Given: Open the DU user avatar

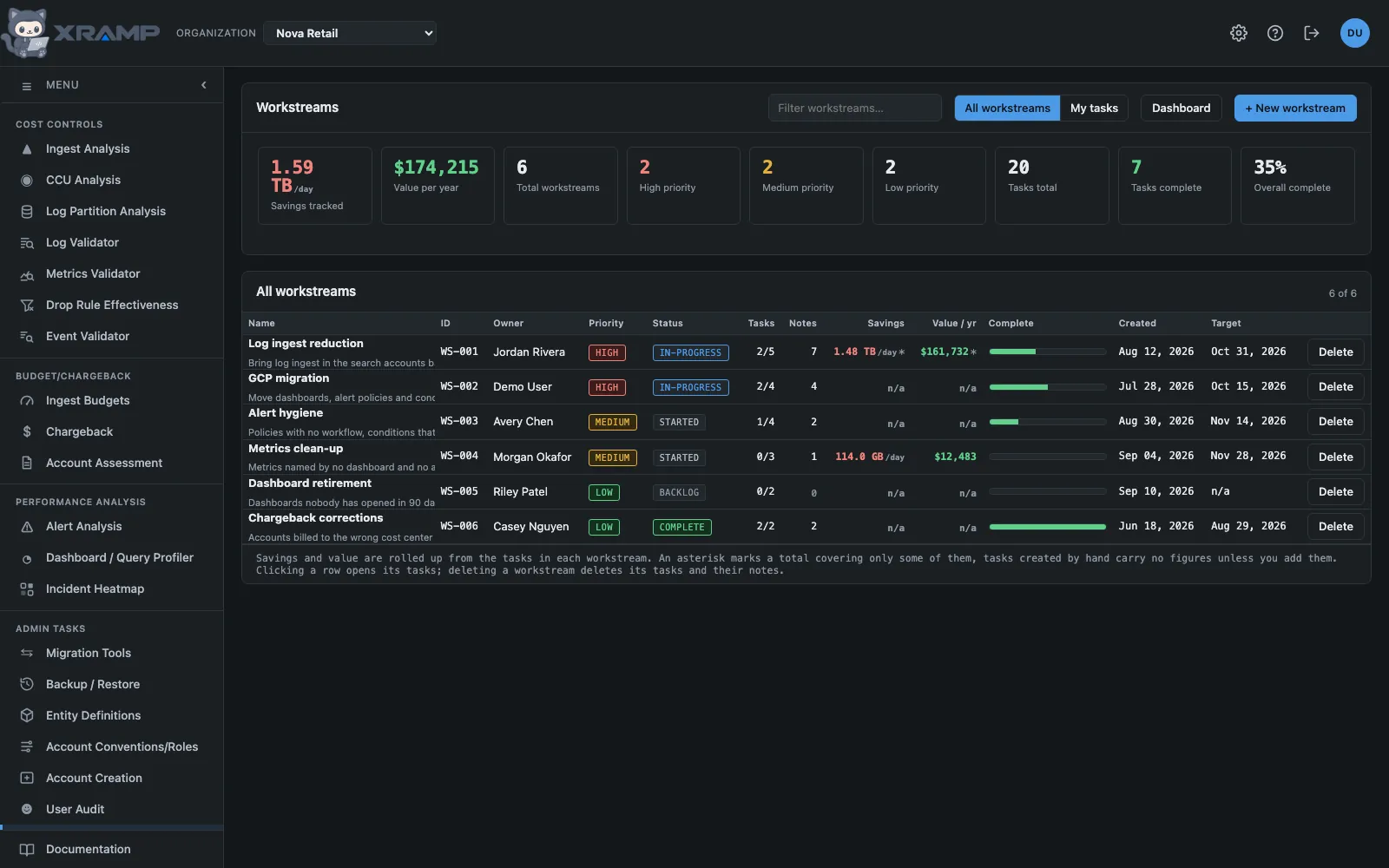Looking at the screenshot, I should click(x=1355, y=33).
